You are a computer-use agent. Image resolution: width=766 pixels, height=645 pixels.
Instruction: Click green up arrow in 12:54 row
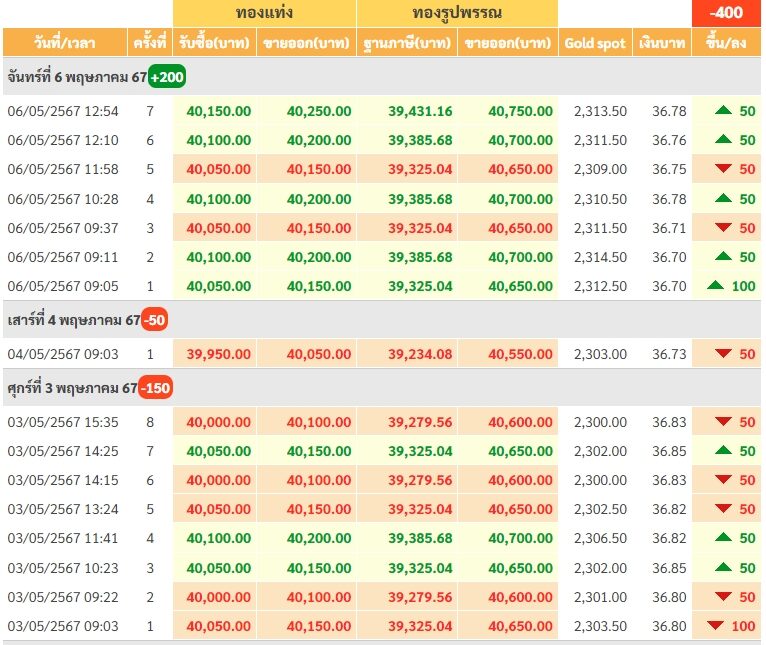723,110
